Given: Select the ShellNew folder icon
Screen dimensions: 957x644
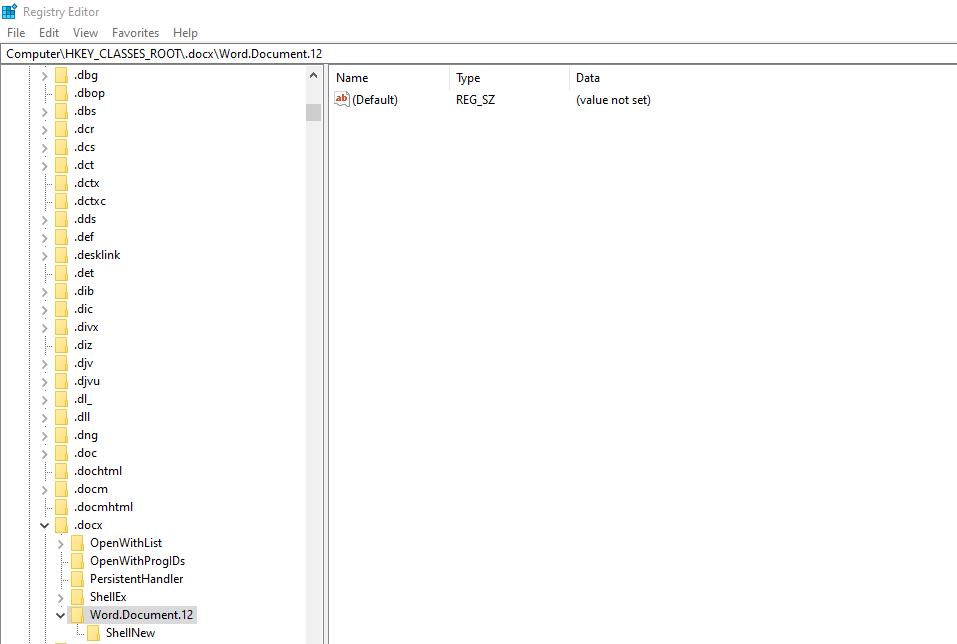Looking at the screenshot, I should (93, 633).
